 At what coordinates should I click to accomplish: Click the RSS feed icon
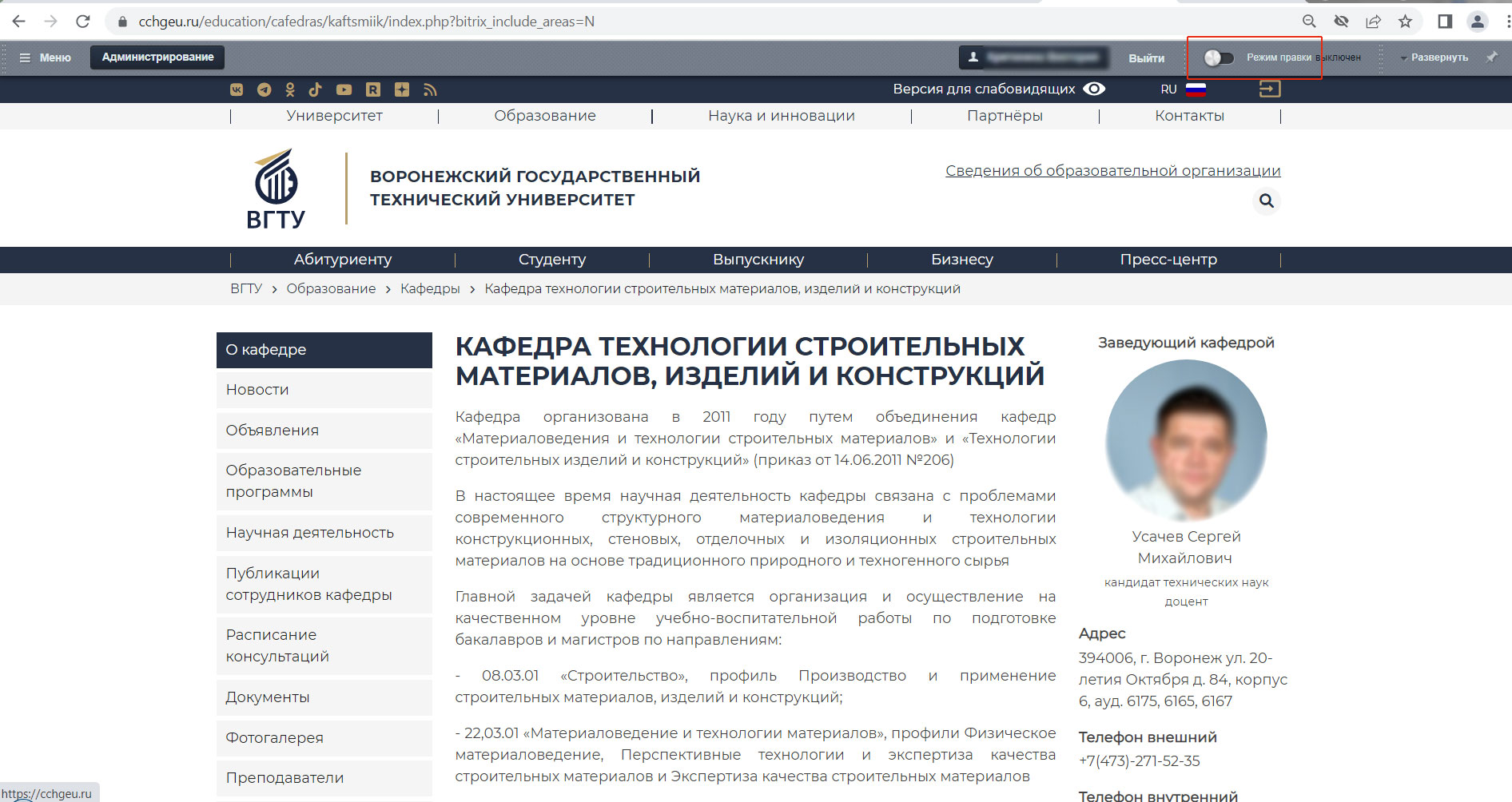430,89
